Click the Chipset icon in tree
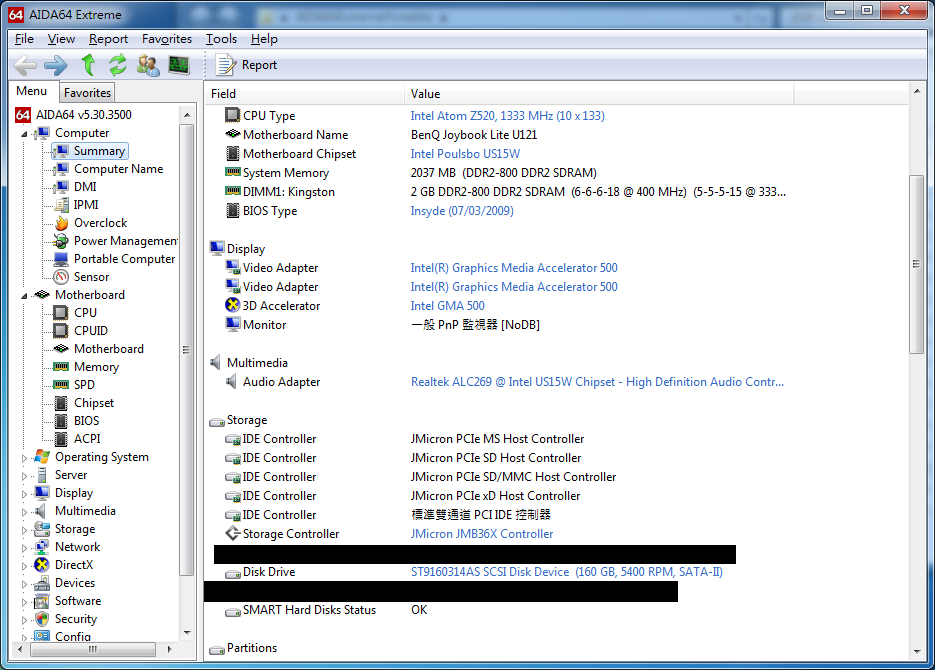The width and height of the screenshot is (935, 670). [x=61, y=403]
